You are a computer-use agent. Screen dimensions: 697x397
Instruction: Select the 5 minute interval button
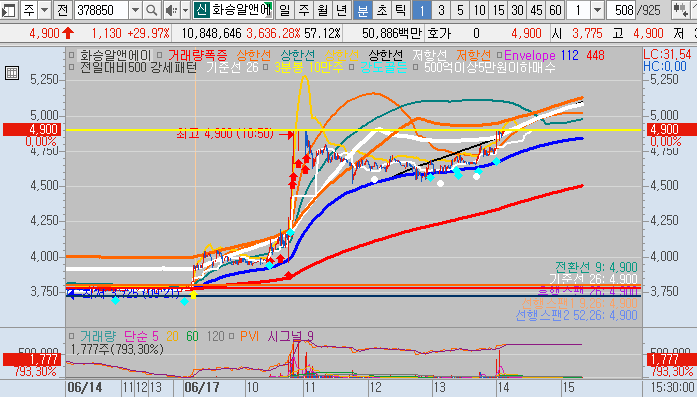coord(460,10)
